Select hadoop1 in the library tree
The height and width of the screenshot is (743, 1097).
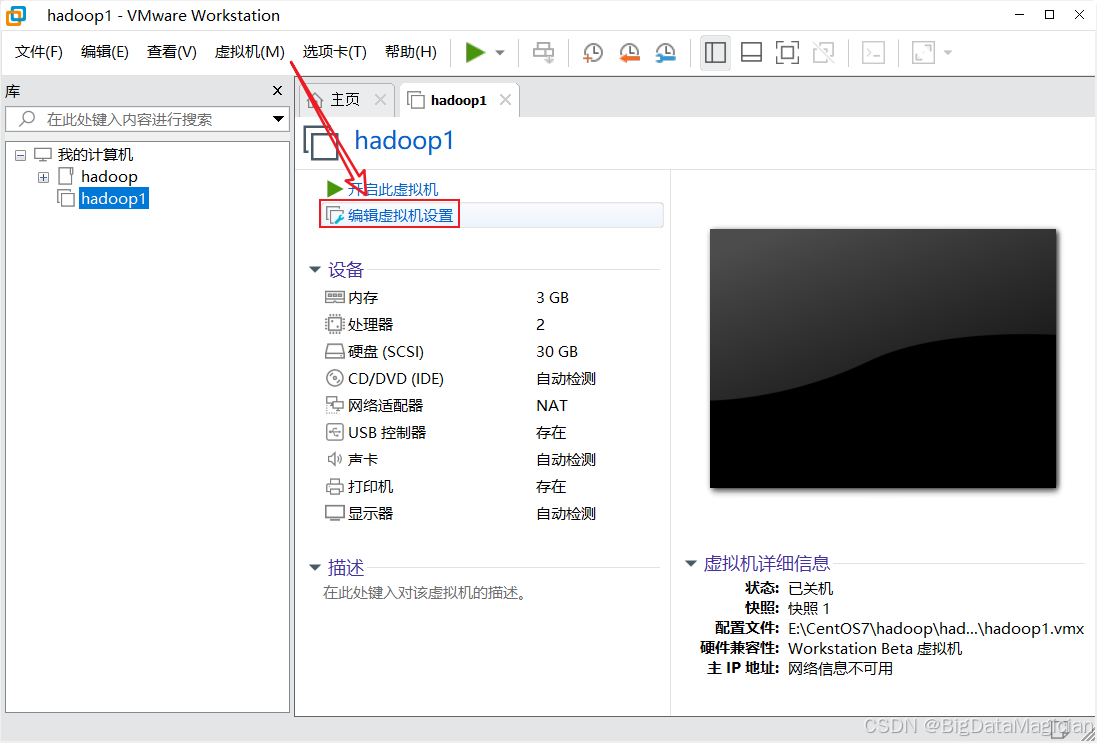113,199
